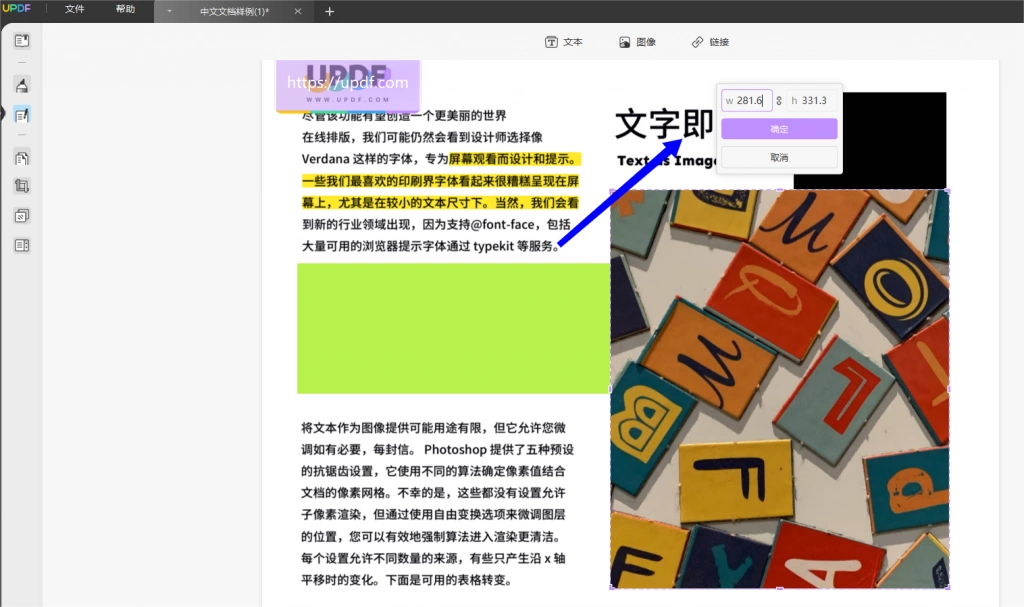Click the width input field showing 281.6
This screenshot has width=1024, height=607.
point(747,101)
